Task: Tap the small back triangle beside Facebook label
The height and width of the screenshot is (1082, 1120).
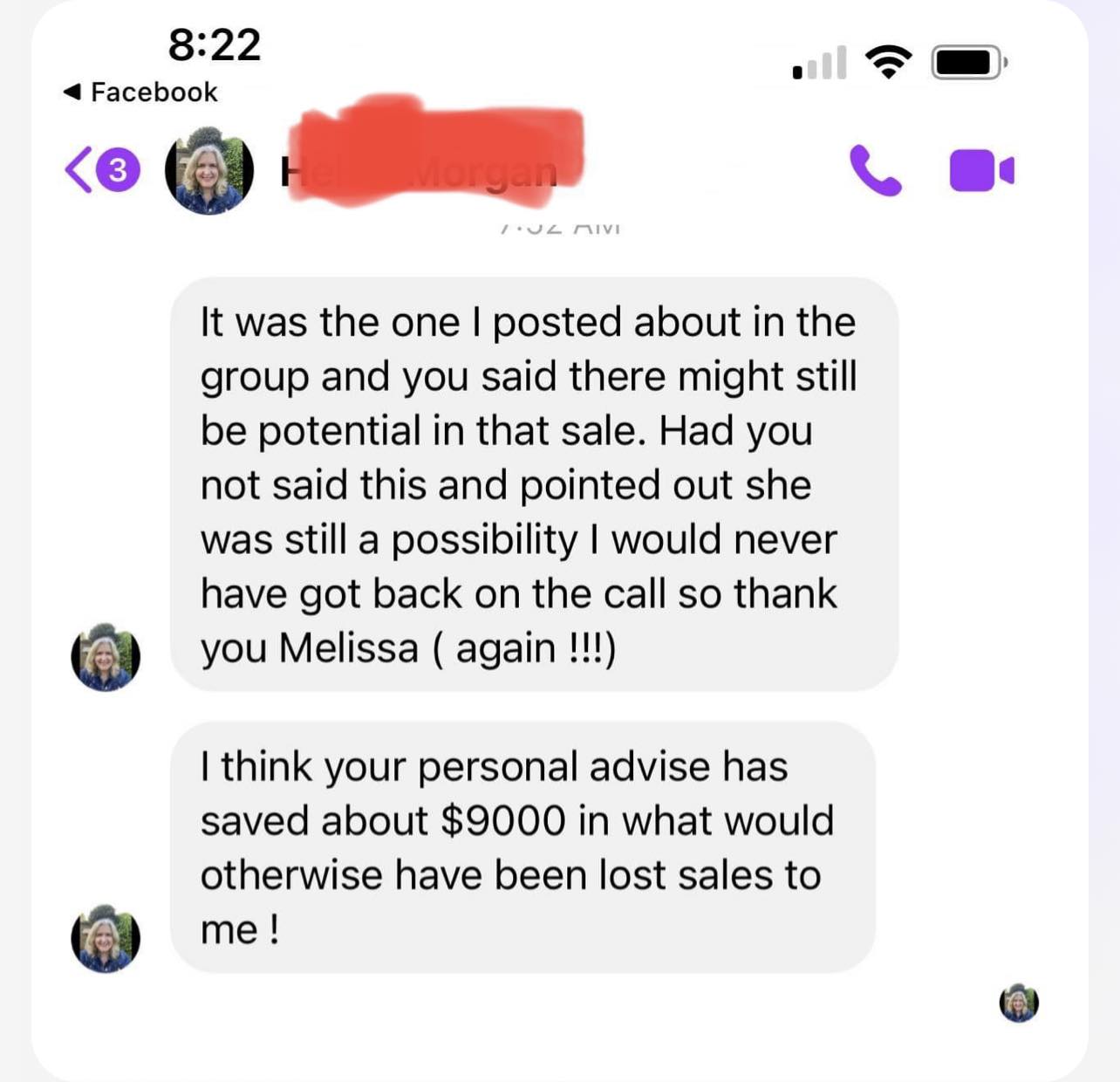Action: [72, 92]
